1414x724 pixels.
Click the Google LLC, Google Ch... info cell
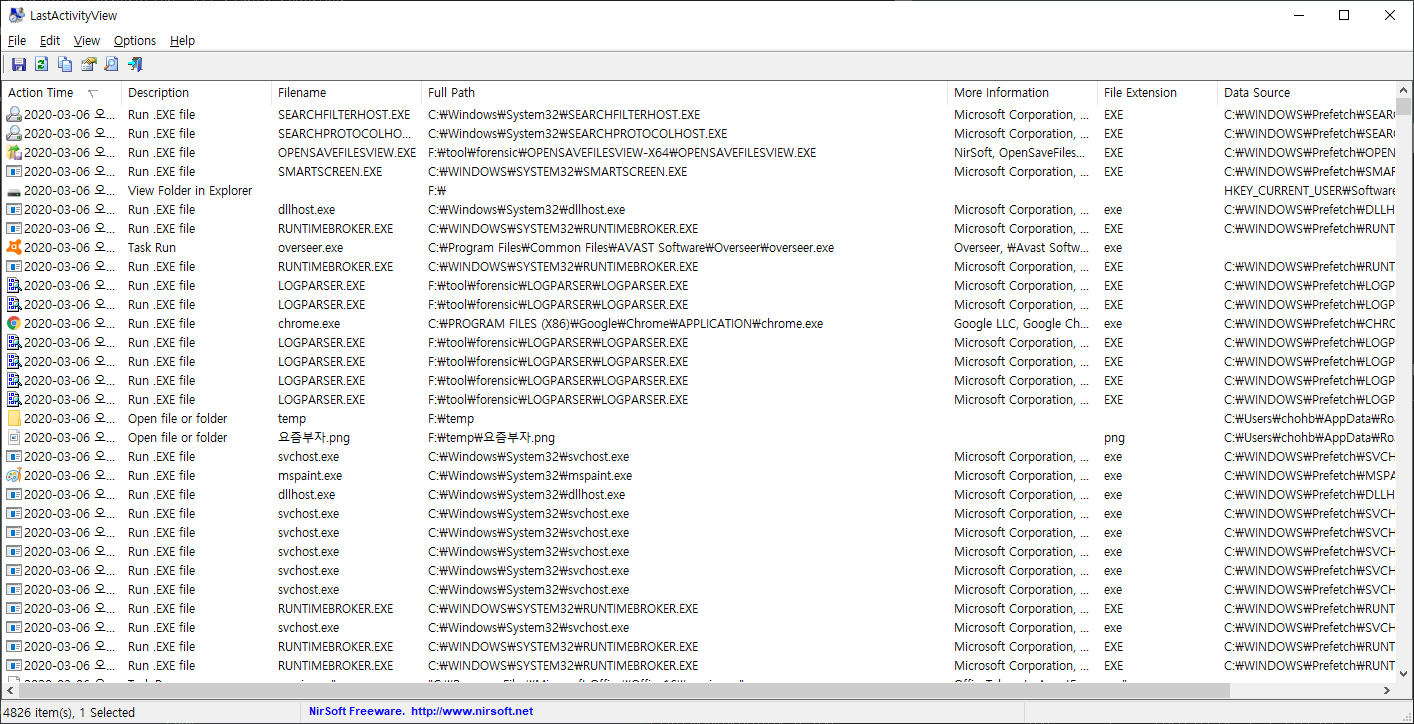coord(1022,324)
